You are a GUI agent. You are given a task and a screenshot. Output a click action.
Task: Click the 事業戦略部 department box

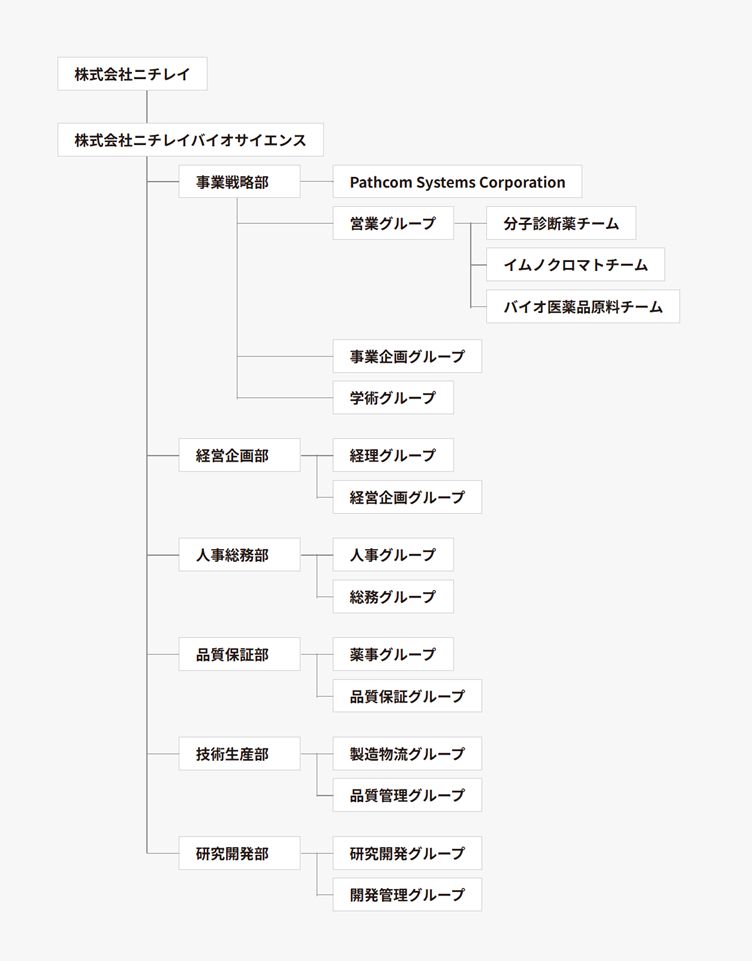[x=239, y=182]
